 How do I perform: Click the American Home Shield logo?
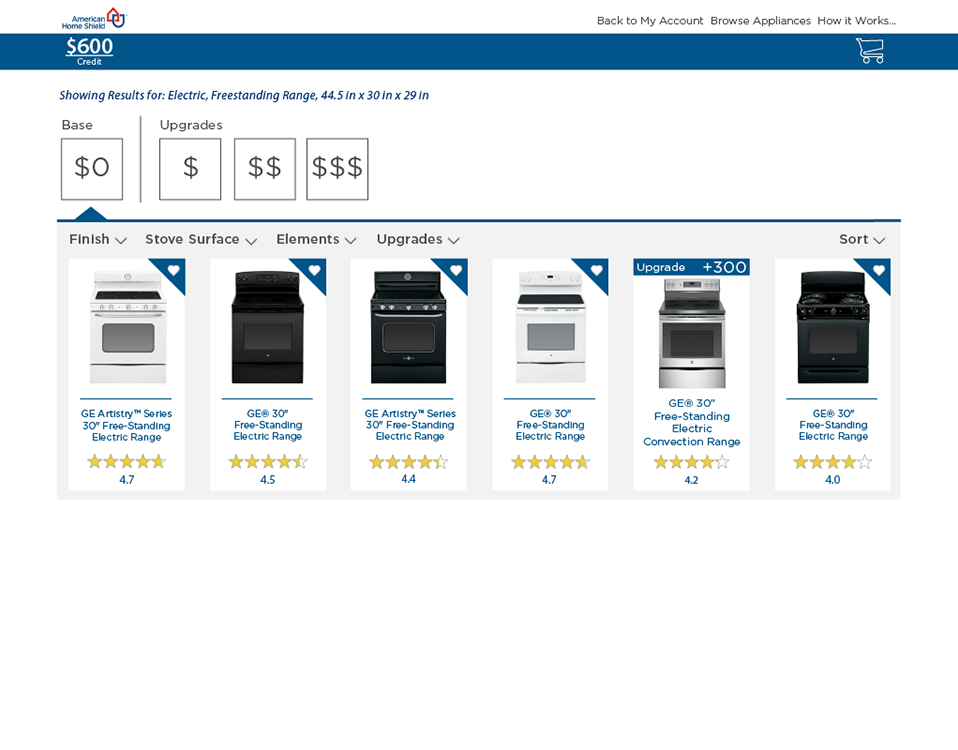coord(93,19)
